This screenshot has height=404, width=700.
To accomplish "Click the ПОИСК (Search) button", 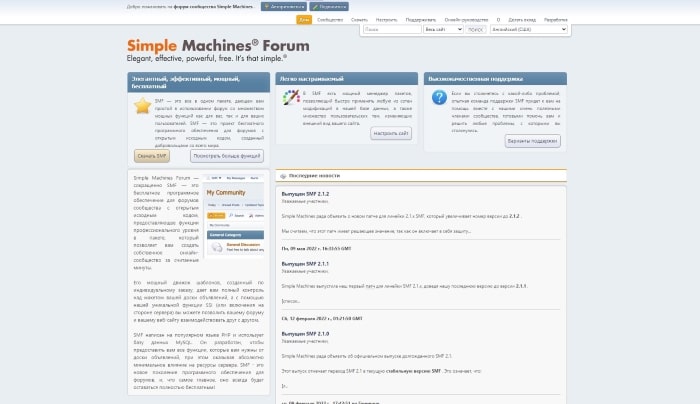I will (x=476, y=29).
